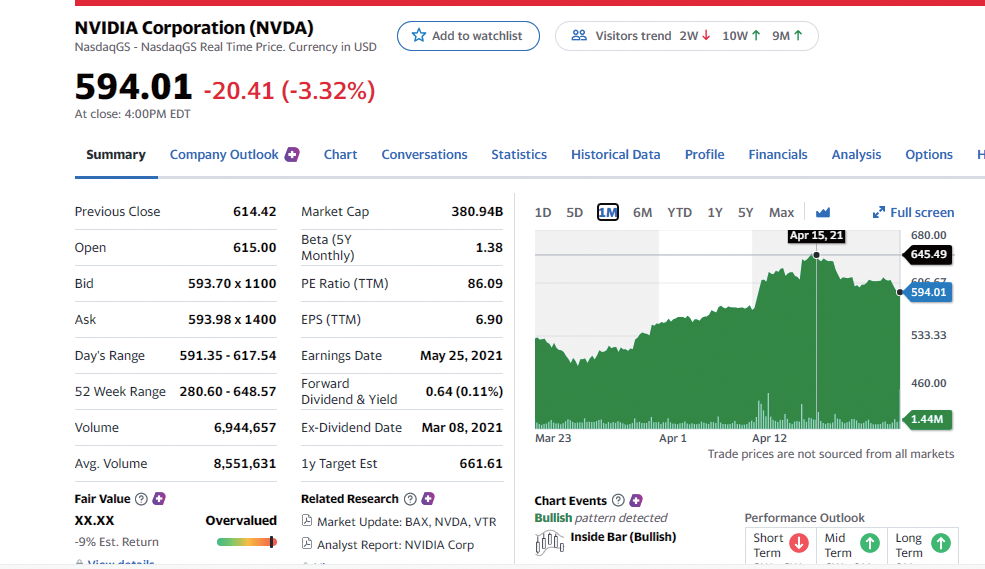Open Analyst Report: NVIDIA Corp

click(x=395, y=545)
